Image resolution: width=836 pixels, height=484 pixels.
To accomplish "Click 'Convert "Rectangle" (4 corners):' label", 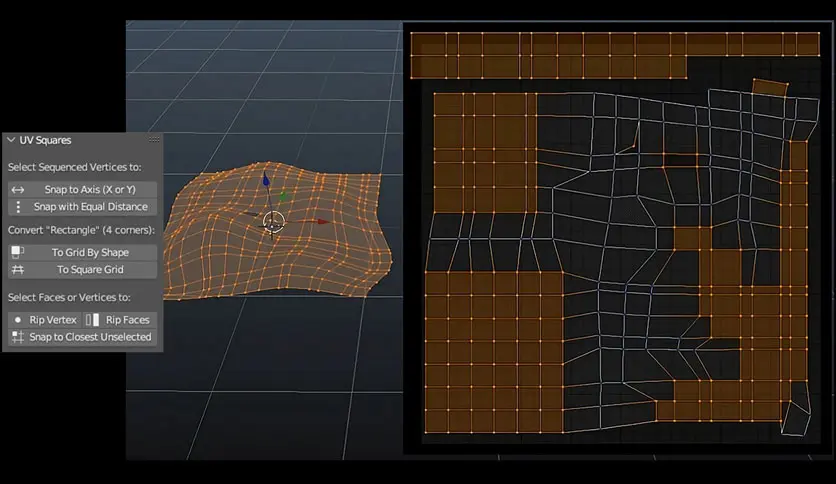I will pyautogui.click(x=81, y=230).
